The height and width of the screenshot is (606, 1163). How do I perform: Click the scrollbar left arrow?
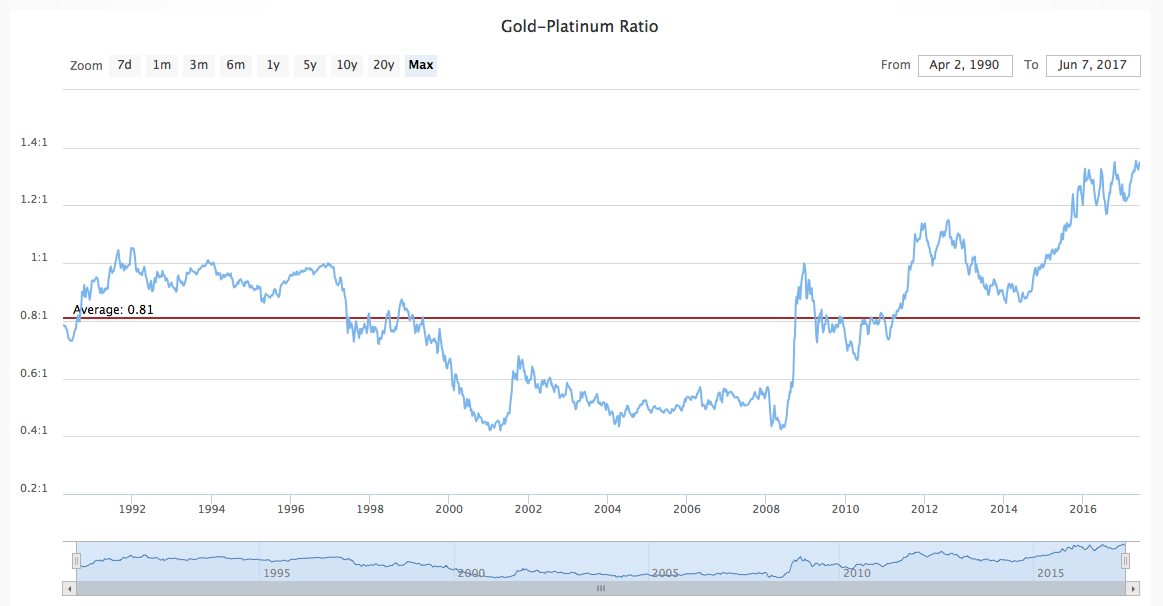pyautogui.click(x=69, y=589)
